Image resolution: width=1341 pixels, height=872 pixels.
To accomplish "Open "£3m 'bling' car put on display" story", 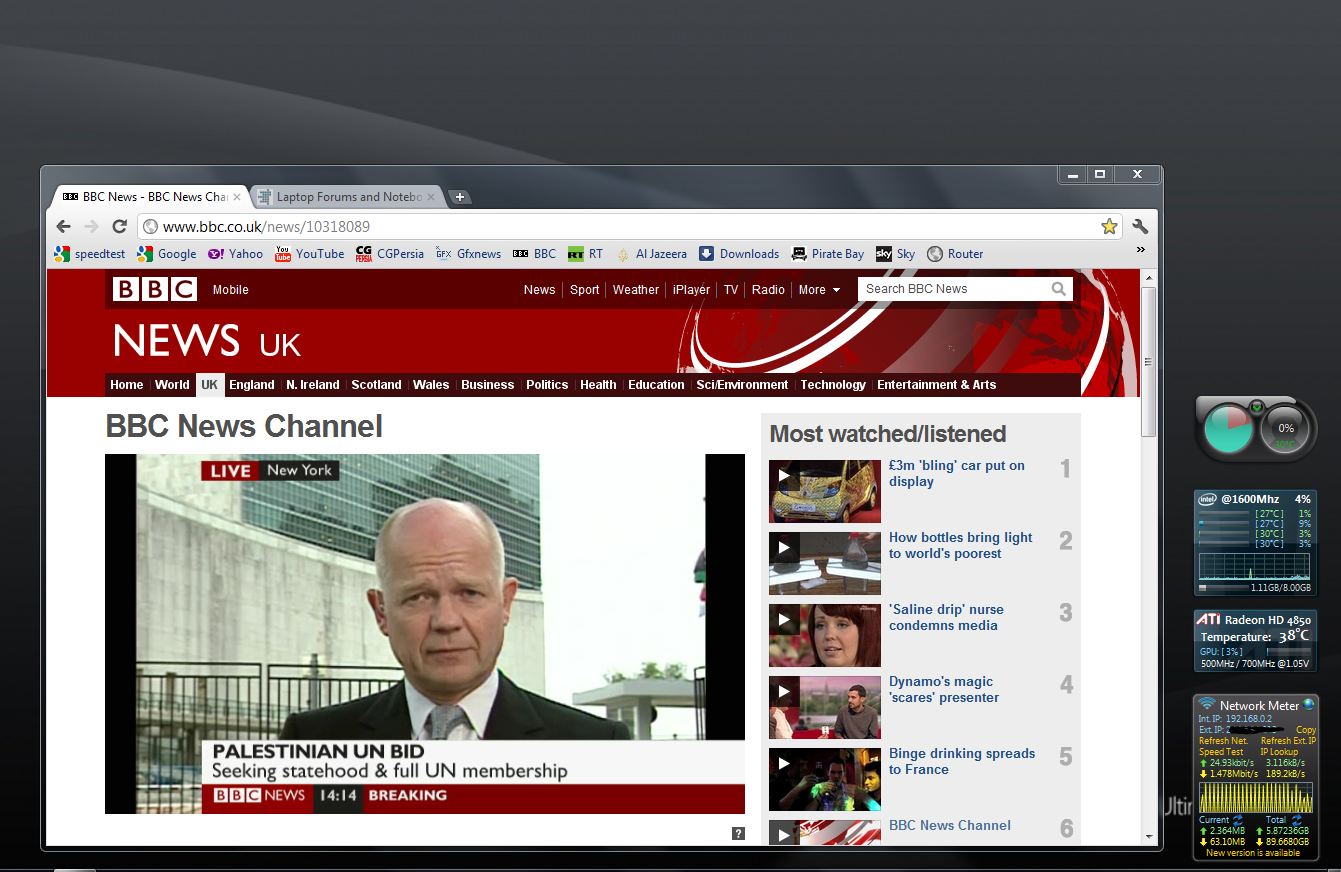I will (957, 473).
